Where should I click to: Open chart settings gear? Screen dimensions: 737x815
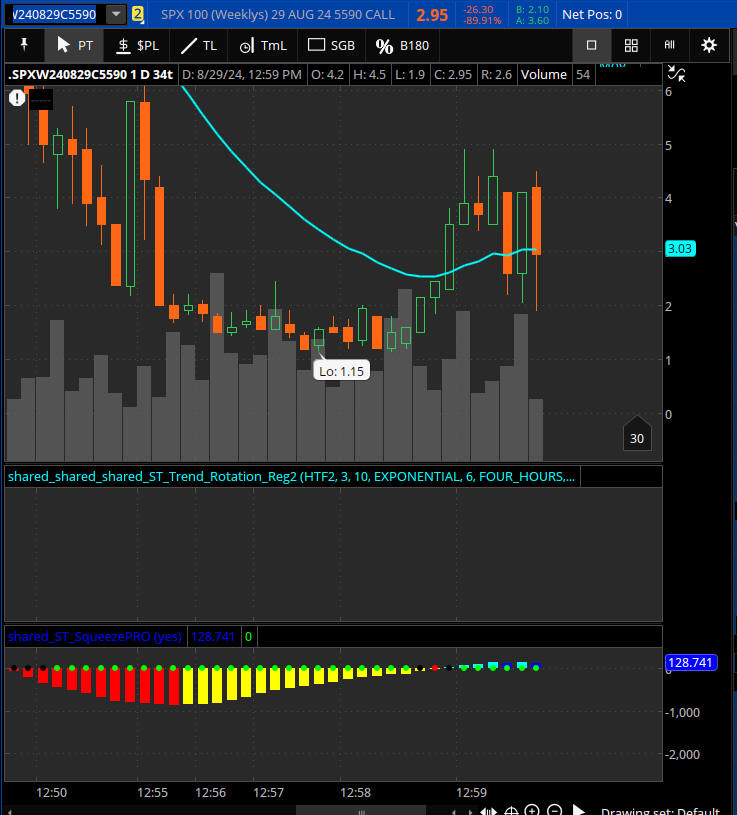[x=709, y=45]
